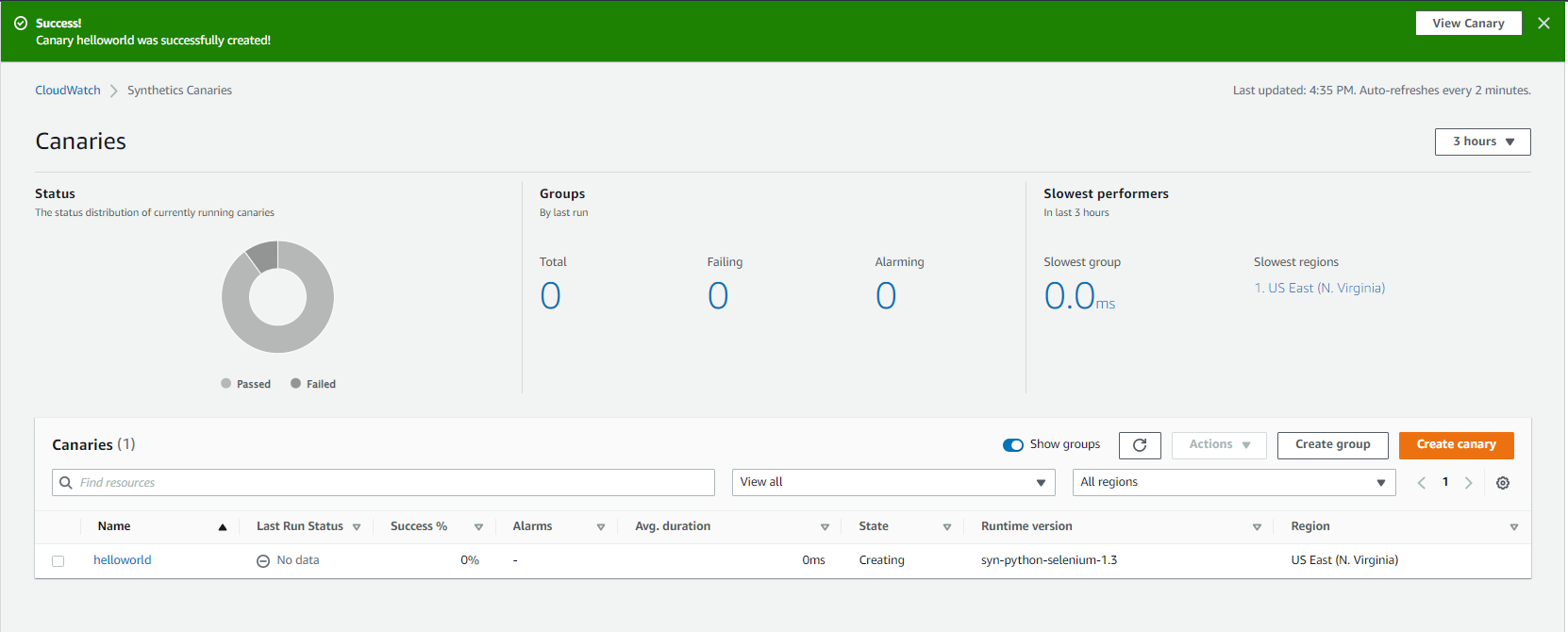Viewport: 1568px width, 632px height.
Task: Click sort arrow on Last Run Status column
Action: tap(357, 527)
